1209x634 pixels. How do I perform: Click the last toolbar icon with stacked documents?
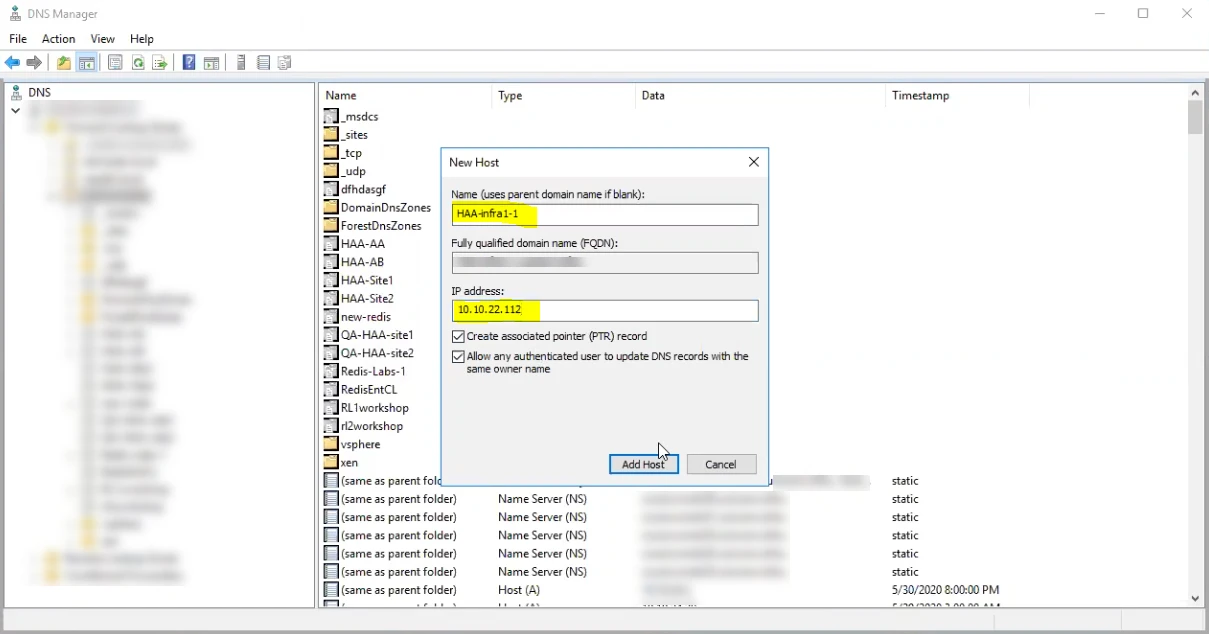[x=285, y=63]
